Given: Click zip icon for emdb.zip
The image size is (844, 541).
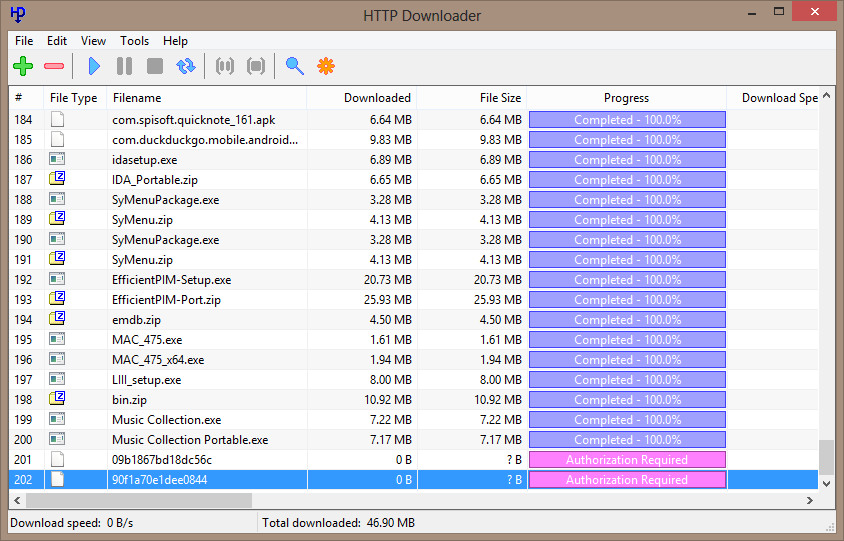Looking at the screenshot, I should tap(57, 319).
